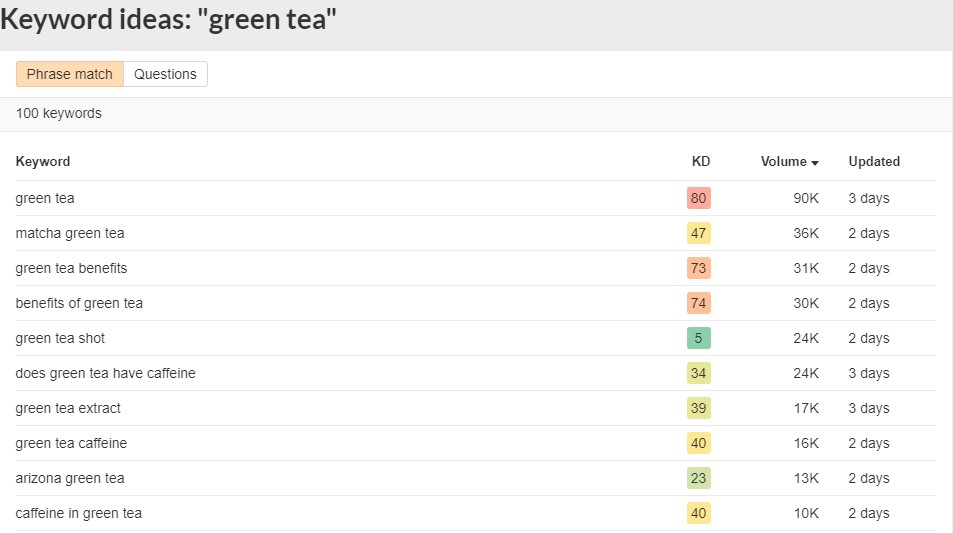
Task: Select 'green tea benefits' keyword link
Action: (71, 268)
